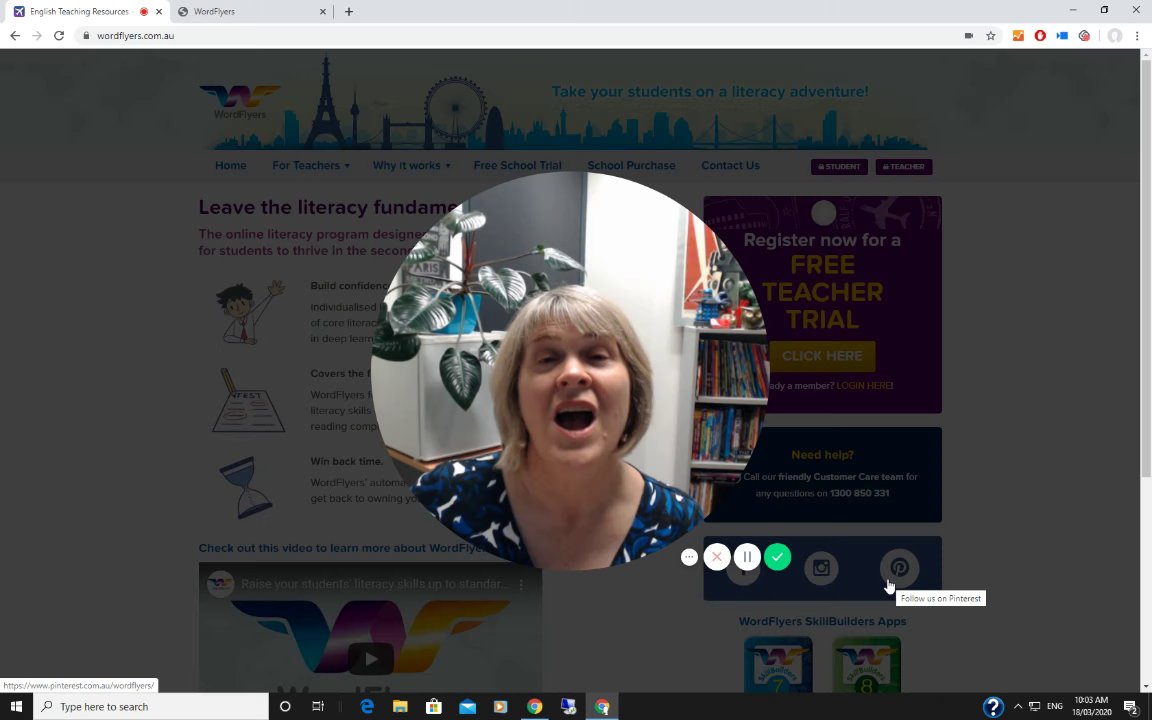Open Chrome's three-dot menu
1152x720 pixels.
click(x=1137, y=35)
